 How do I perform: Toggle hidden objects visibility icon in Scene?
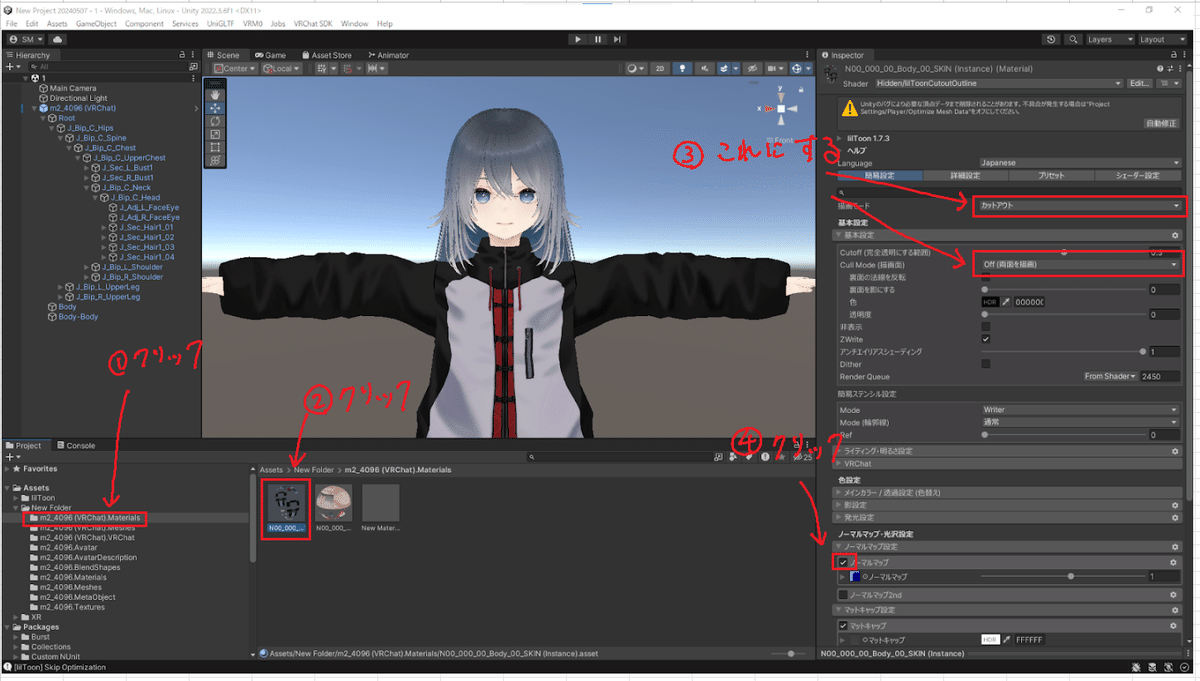pos(750,69)
